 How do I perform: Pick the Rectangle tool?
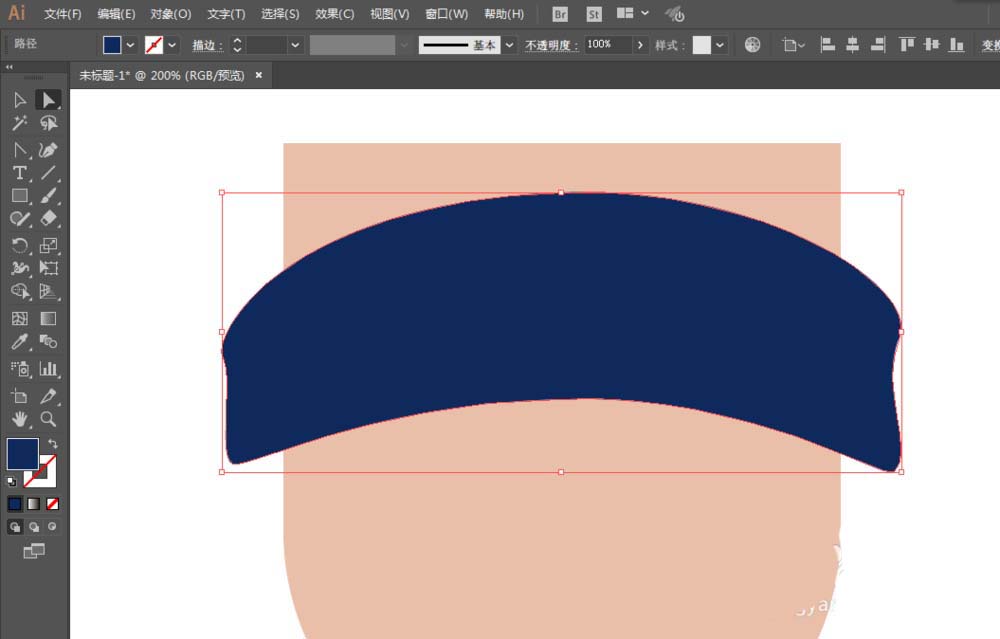point(20,195)
